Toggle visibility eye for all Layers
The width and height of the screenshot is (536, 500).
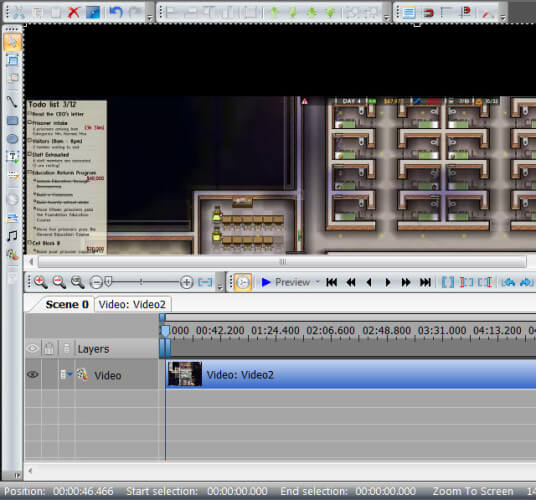coord(33,349)
